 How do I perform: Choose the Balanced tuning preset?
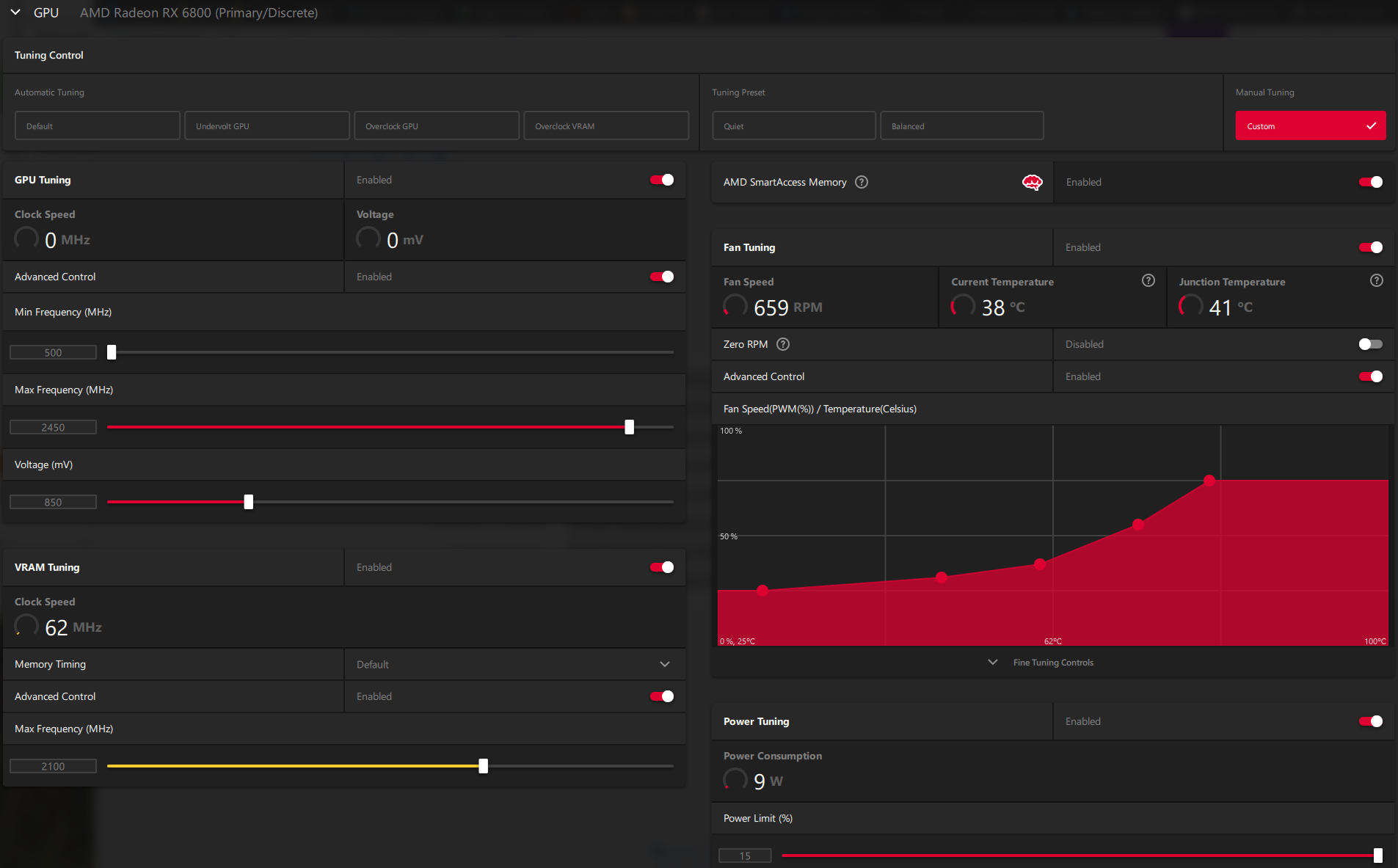[x=962, y=125]
